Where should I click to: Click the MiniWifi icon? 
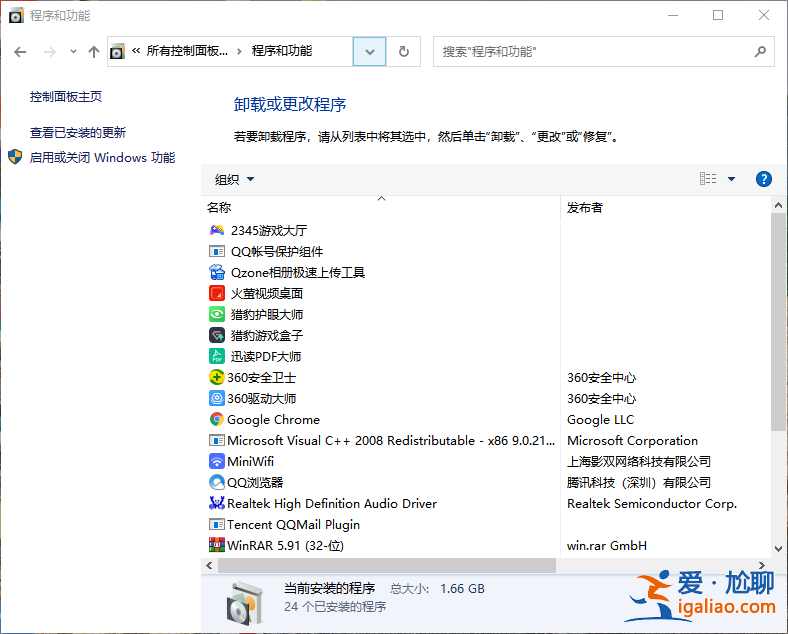[217, 461]
